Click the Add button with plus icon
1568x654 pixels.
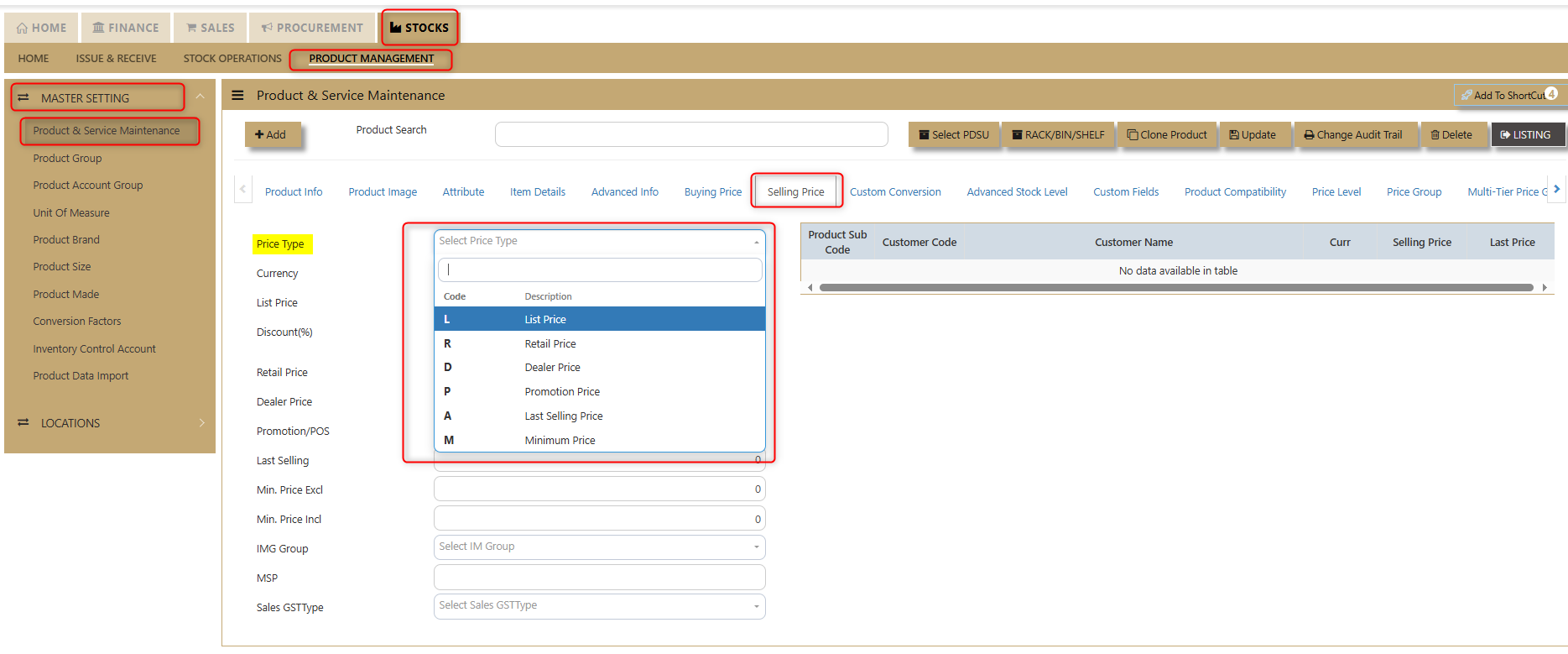[272, 134]
